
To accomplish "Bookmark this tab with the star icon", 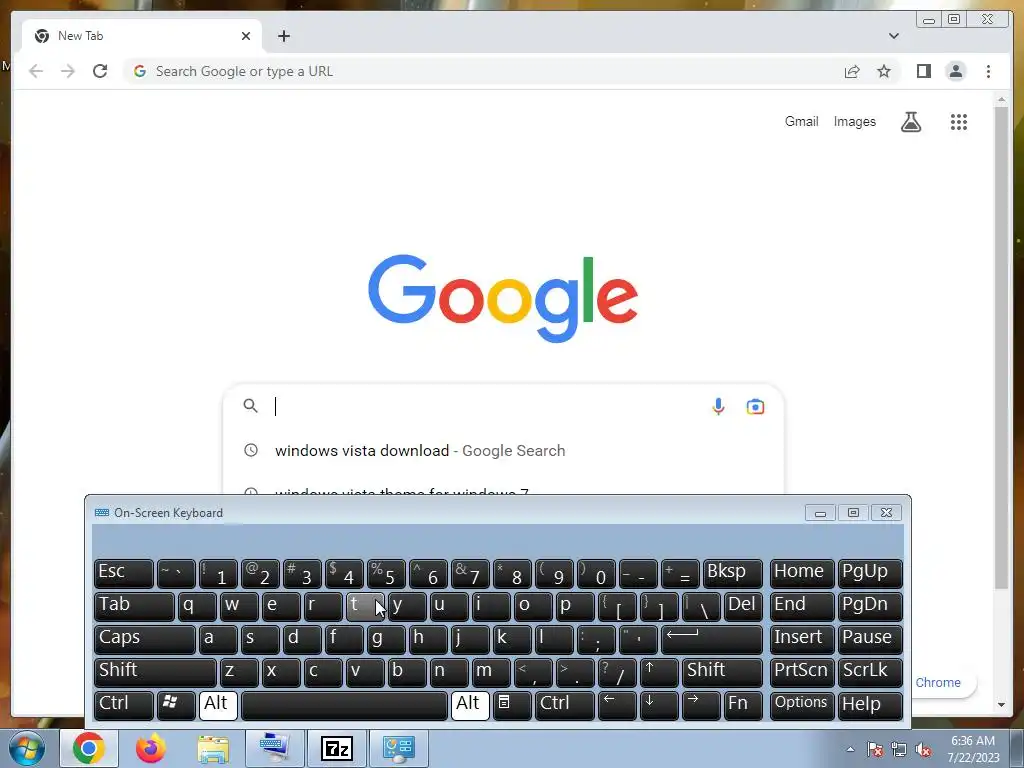I will coord(884,71).
